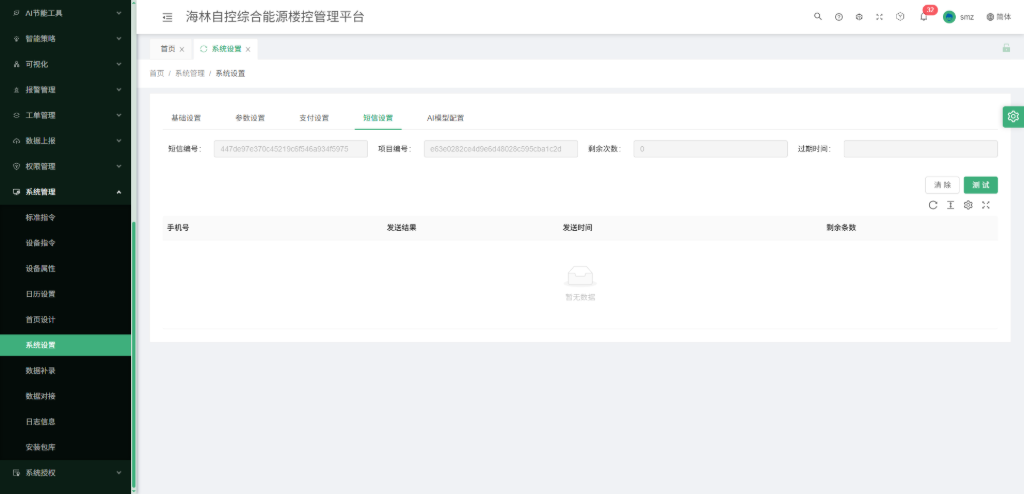Screen dimensions: 1024x494
Task: Open 数据补录 in the sidebar
Action: [x=40, y=370]
